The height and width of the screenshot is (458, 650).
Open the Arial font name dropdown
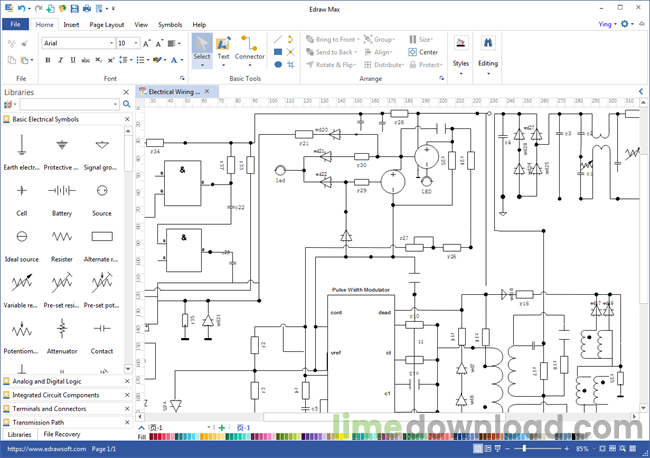click(112, 43)
